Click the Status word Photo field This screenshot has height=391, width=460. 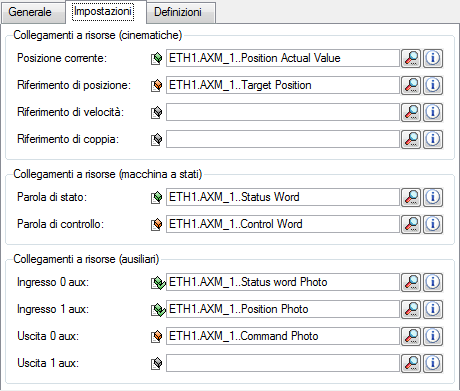[283, 282]
